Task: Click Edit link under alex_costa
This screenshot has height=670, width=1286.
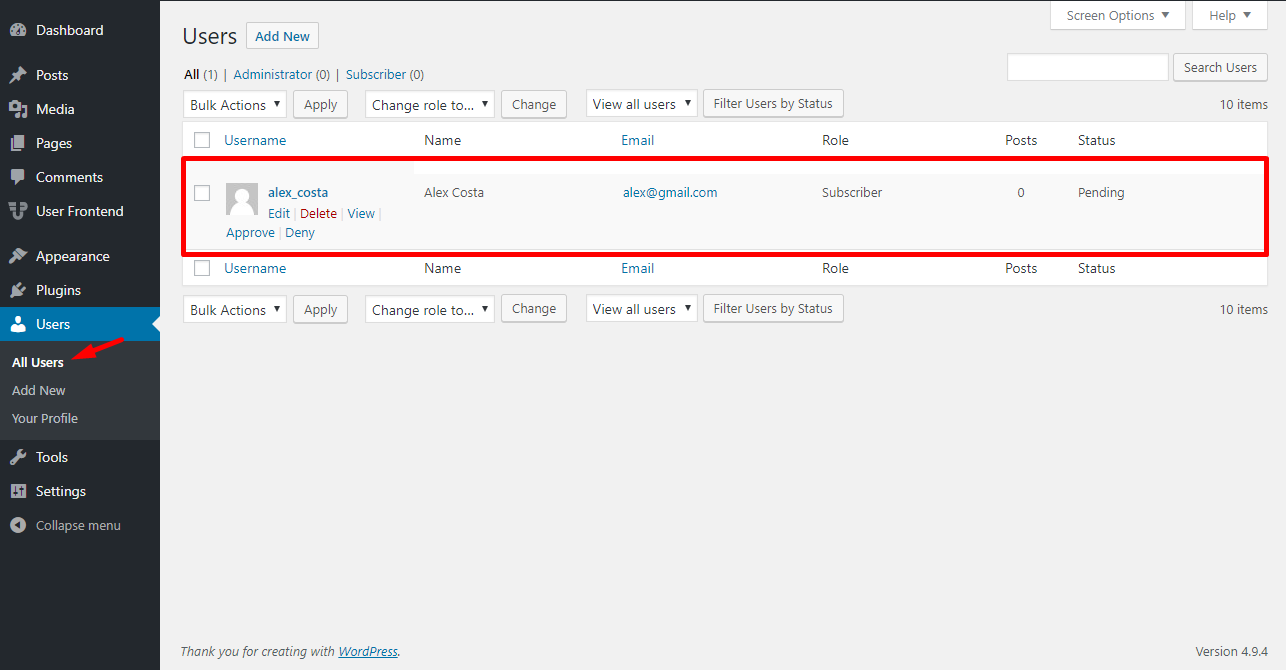Action: click(x=279, y=213)
